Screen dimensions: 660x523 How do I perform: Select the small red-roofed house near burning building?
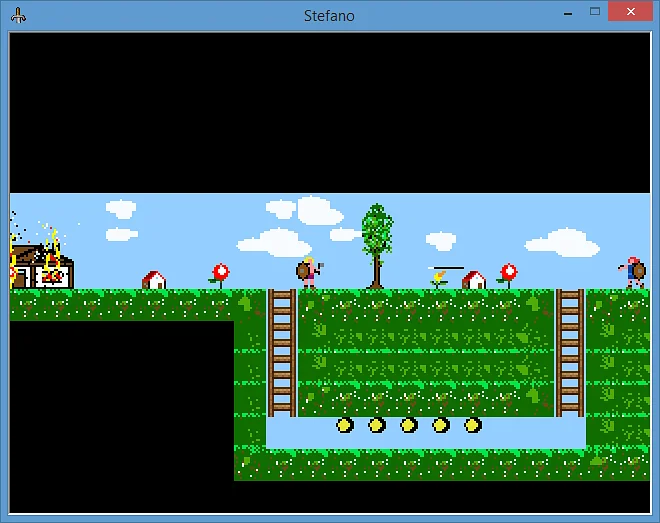coord(154,280)
